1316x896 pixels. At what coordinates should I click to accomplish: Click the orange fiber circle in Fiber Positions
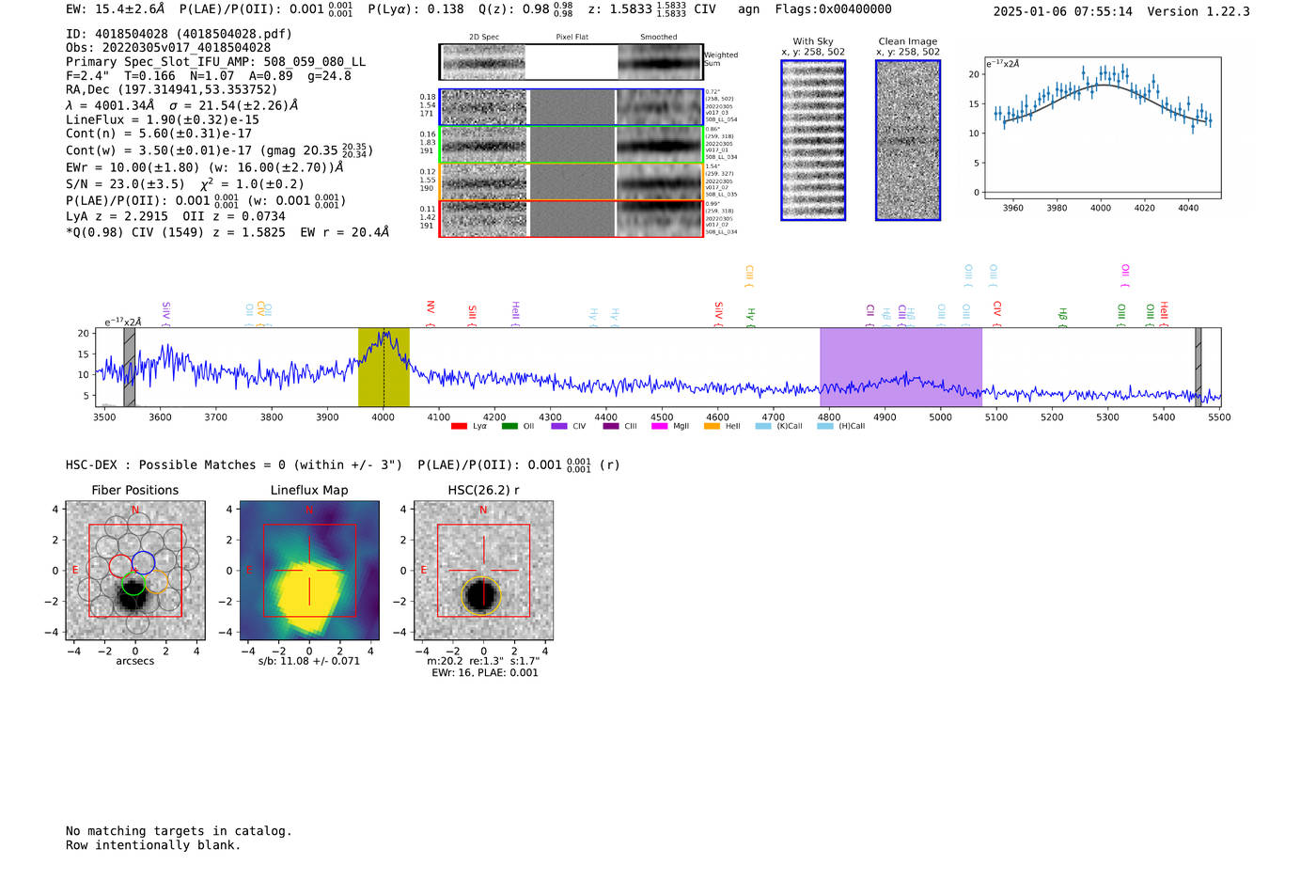click(156, 581)
